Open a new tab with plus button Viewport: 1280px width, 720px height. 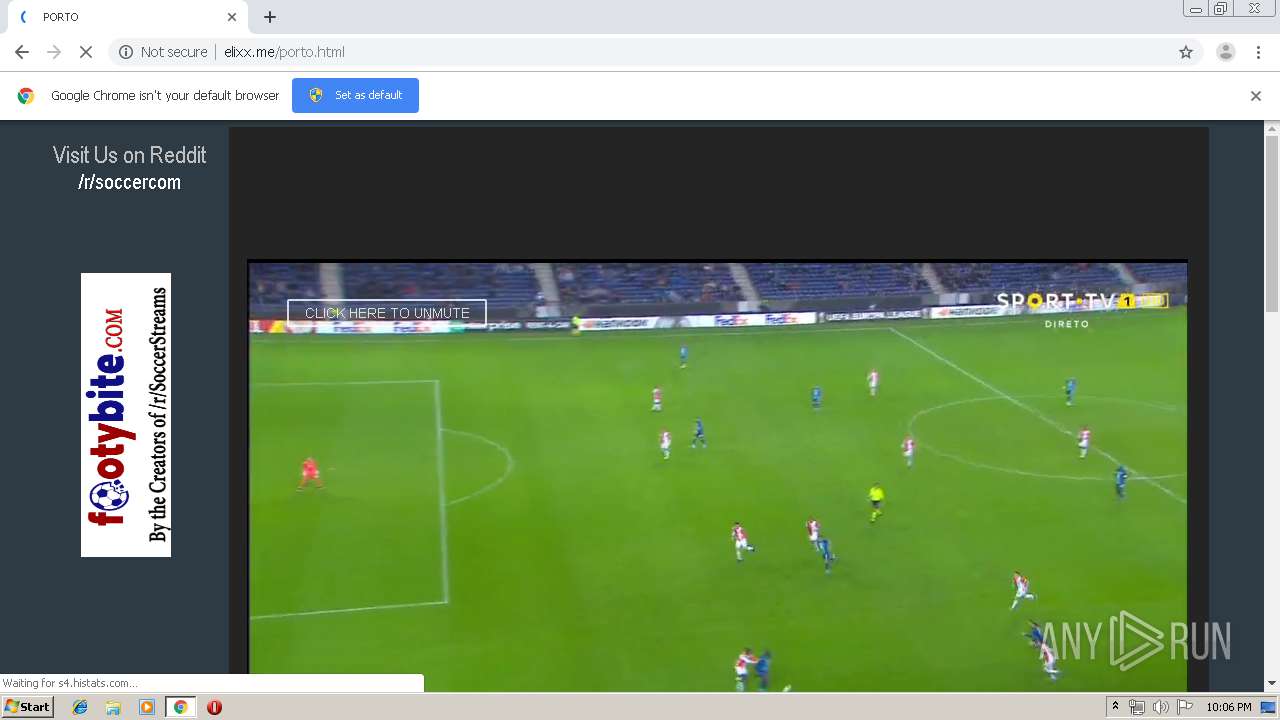click(270, 17)
